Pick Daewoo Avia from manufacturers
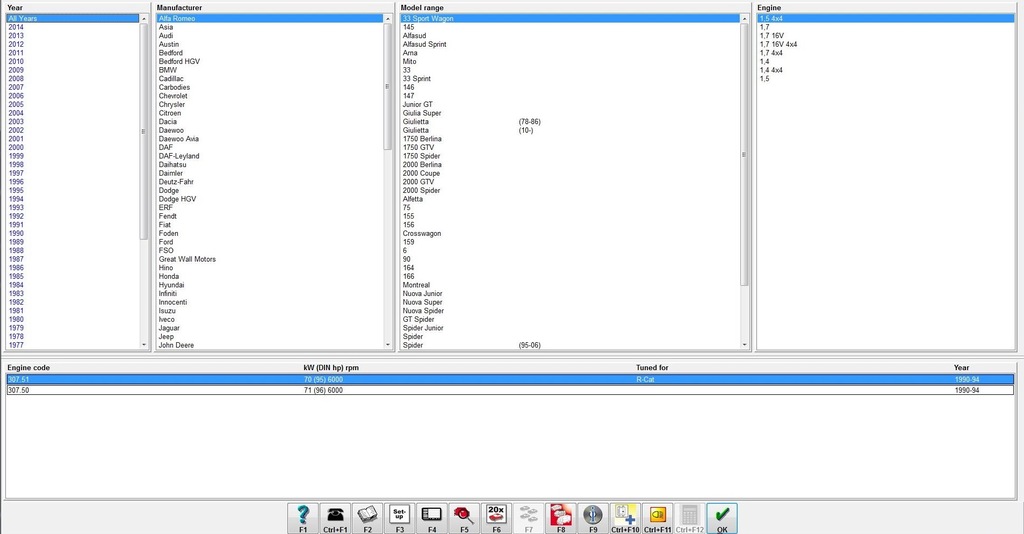 pyautogui.click(x=178, y=139)
